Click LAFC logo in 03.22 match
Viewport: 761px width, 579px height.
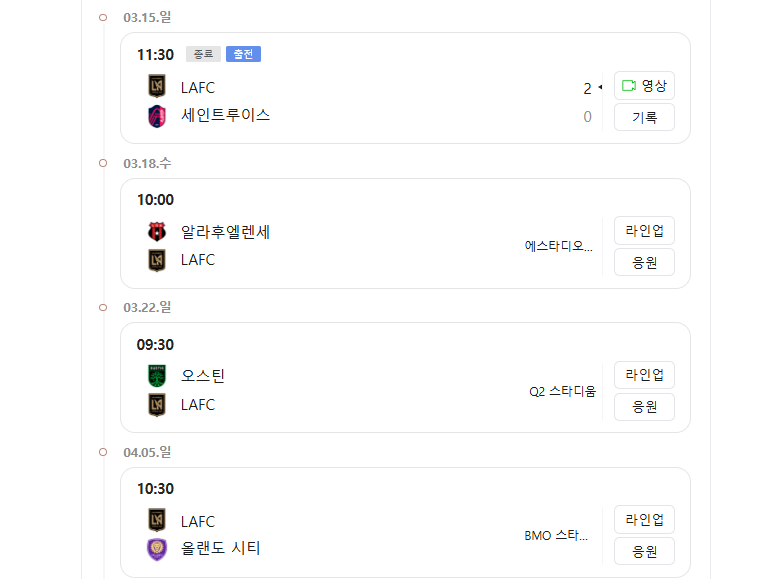click(156, 405)
